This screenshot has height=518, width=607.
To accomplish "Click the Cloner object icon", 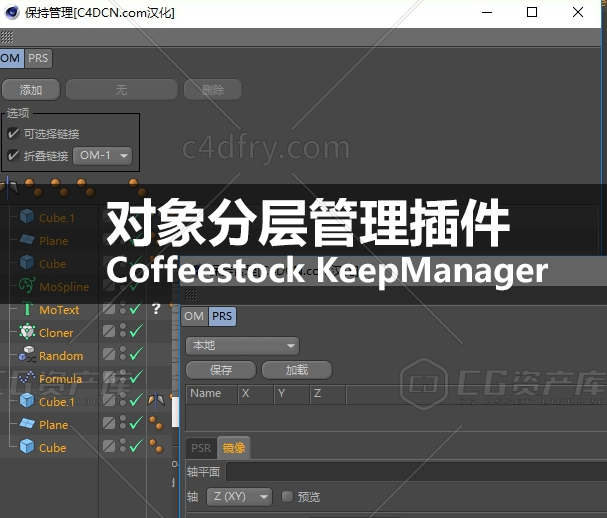I will tap(27, 332).
